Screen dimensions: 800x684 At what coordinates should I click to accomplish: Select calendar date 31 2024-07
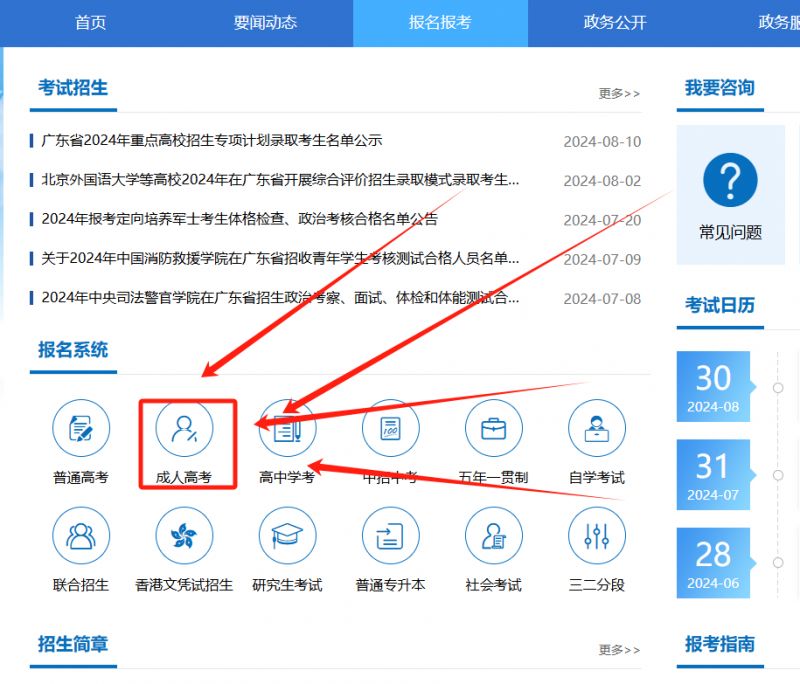[713, 475]
